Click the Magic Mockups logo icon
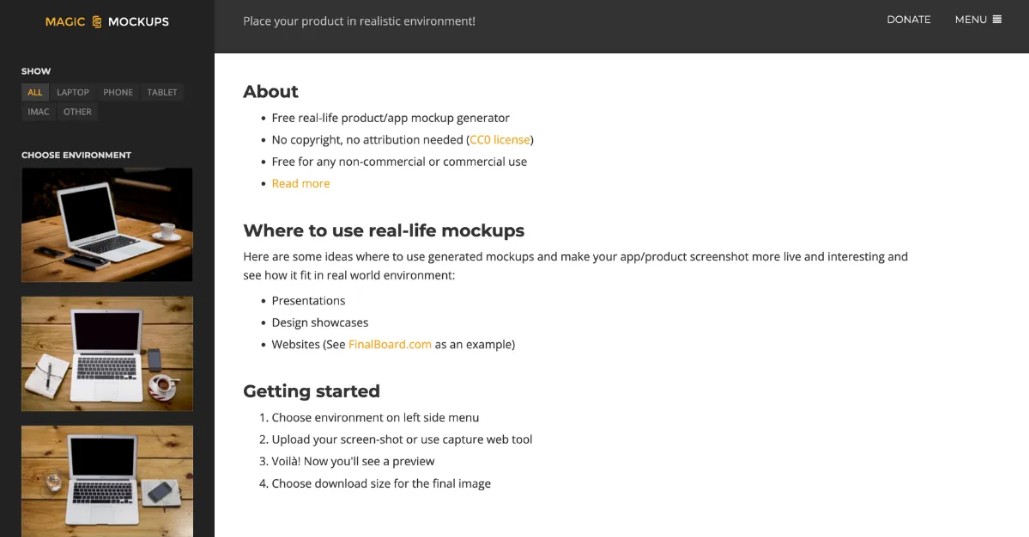The height and width of the screenshot is (537, 1029). click(97, 21)
